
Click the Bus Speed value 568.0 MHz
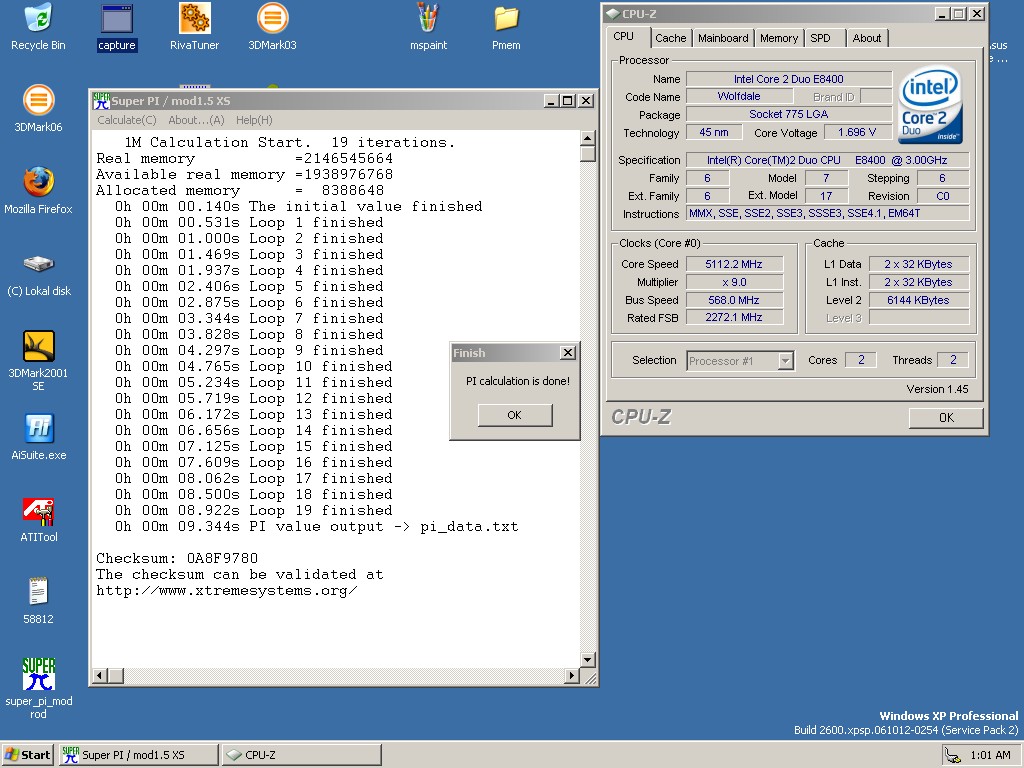pyautogui.click(x=733, y=300)
